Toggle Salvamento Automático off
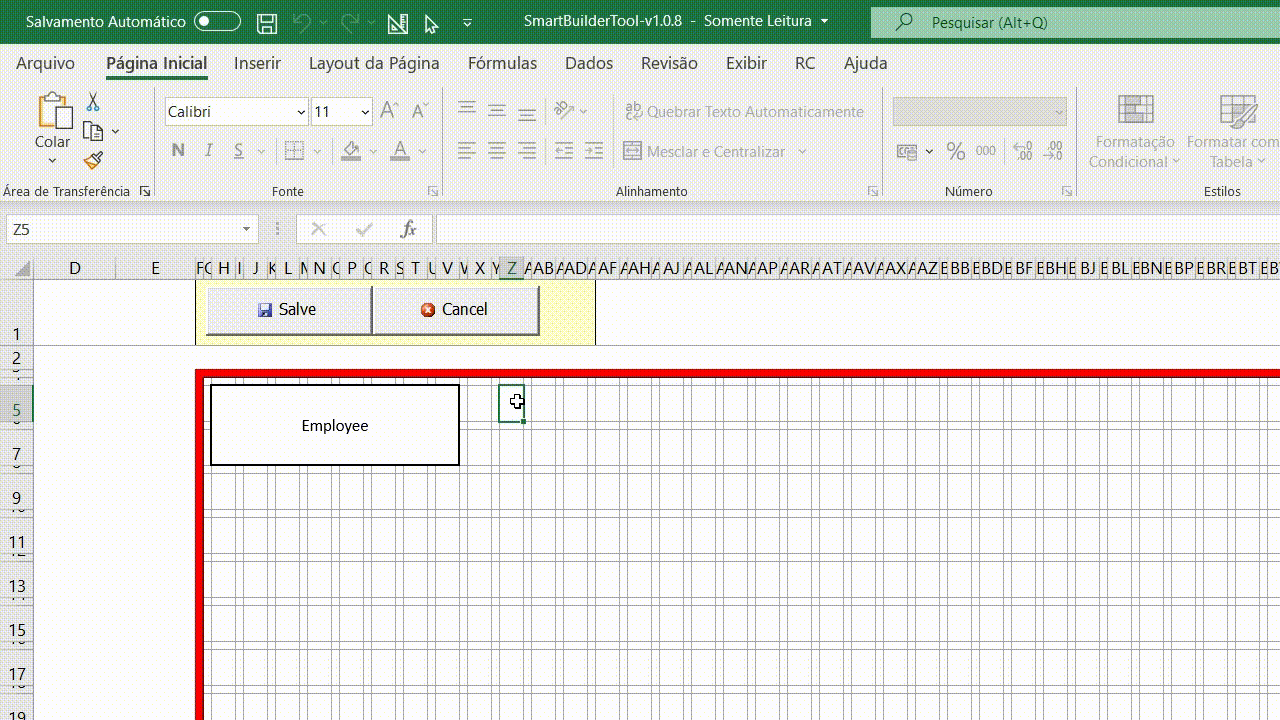The width and height of the screenshot is (1280, 720). [220, 21]
